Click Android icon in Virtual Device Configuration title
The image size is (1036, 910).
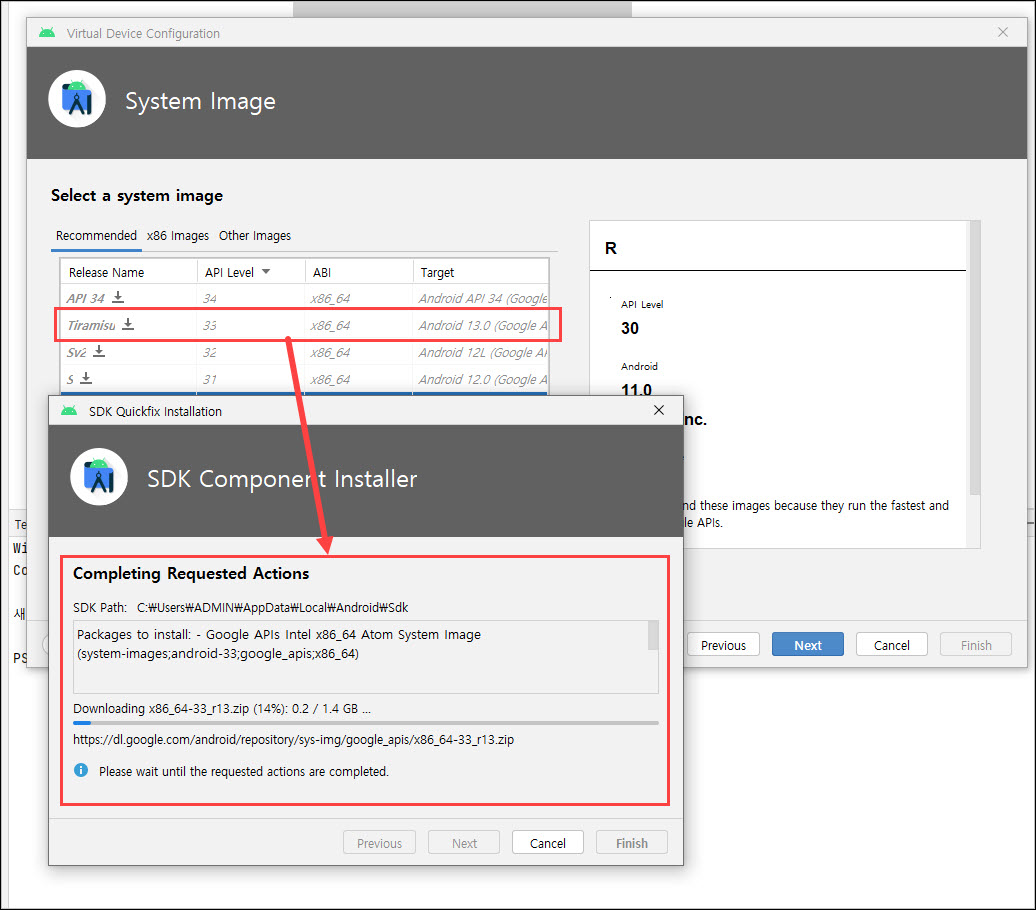tap(47, 32)
